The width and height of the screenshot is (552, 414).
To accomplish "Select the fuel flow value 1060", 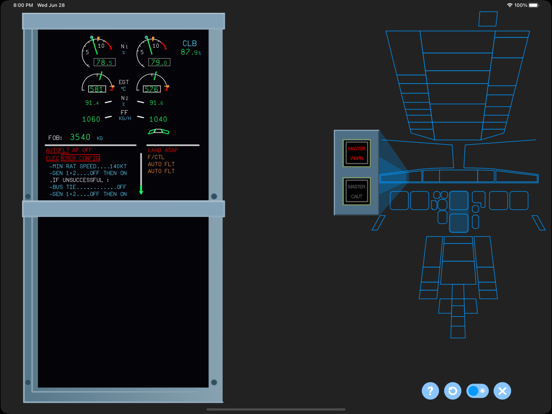I will (x=91, y=119).
